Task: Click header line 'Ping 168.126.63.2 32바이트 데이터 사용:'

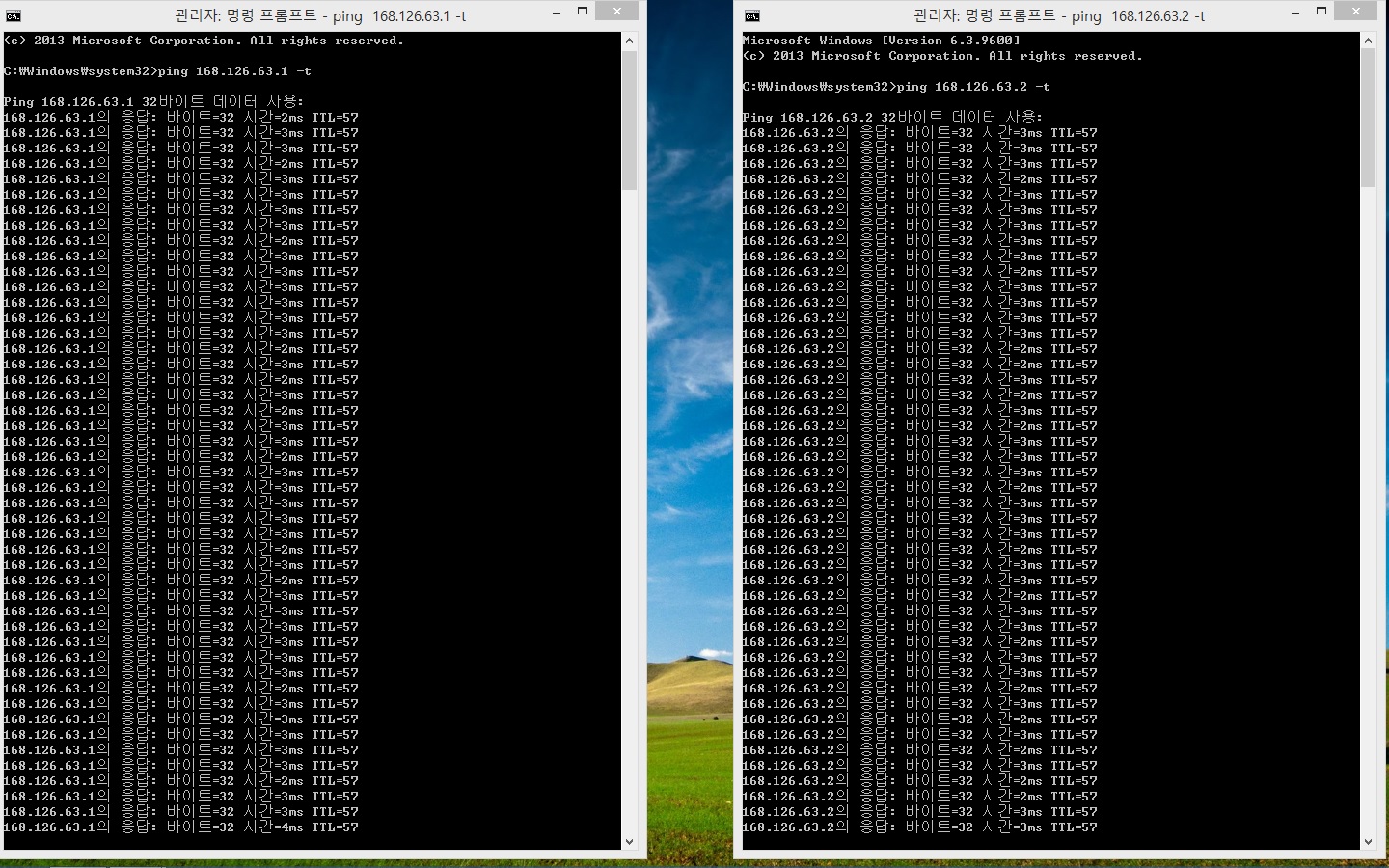Action: point(893,117)
